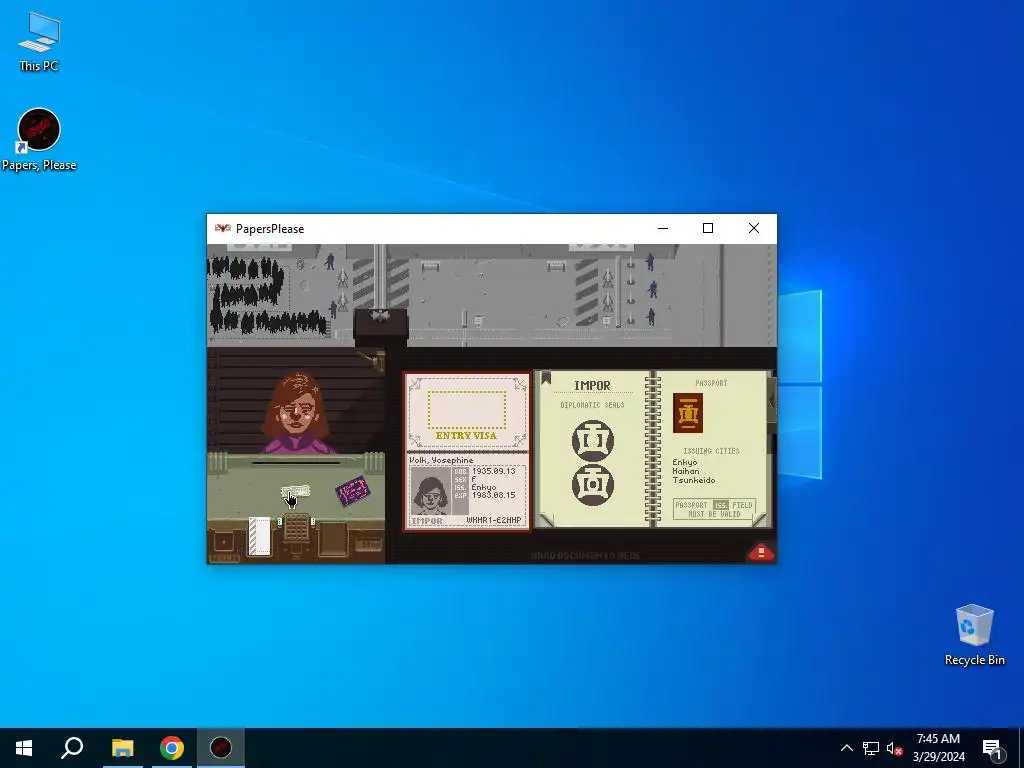
Task: Open File Explorer from the taskbar
Action: tap(122, 748)
